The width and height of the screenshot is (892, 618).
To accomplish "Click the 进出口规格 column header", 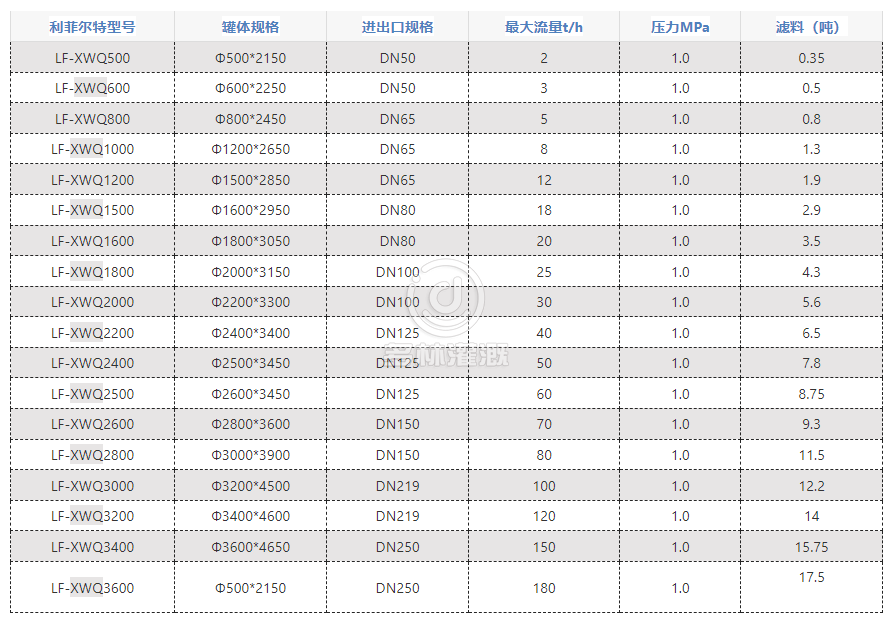I will point(397,27).
